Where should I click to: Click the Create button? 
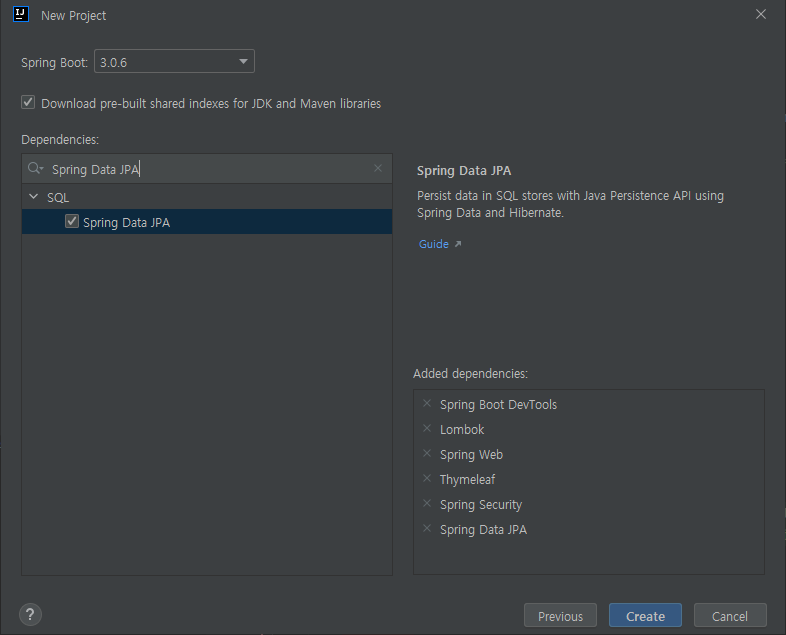645,615
